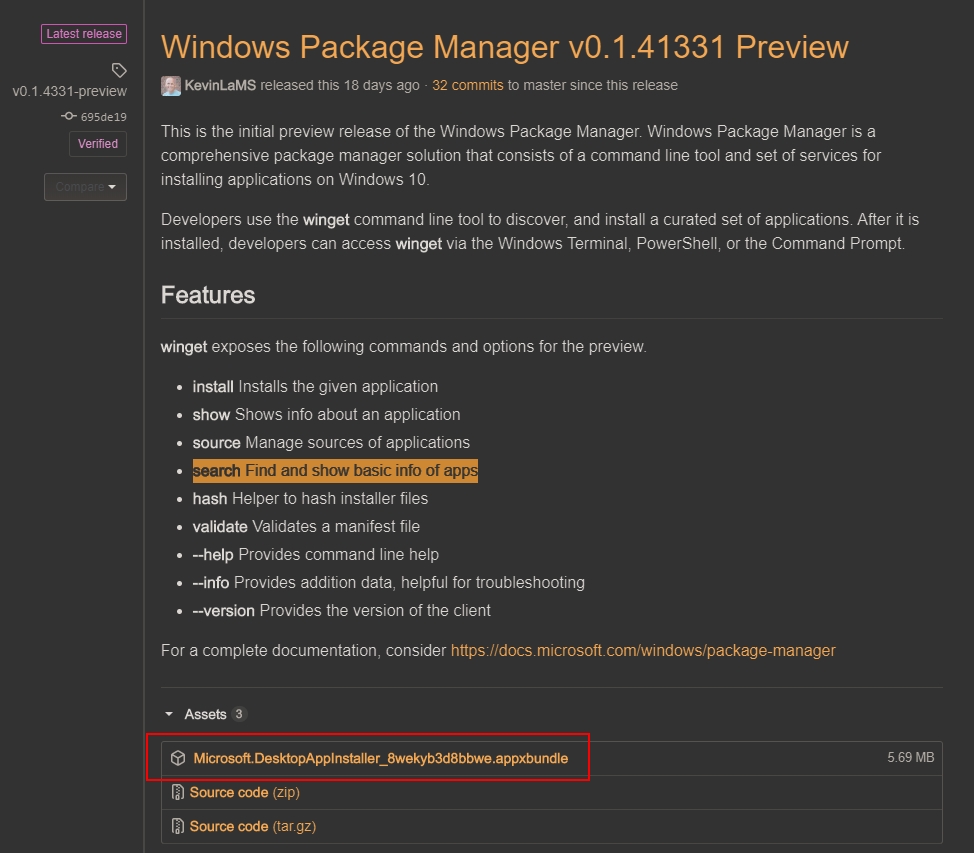Screen dimensions: 974x853
Task: Click 'install Installs the given application' item
Action: point(315,386)
